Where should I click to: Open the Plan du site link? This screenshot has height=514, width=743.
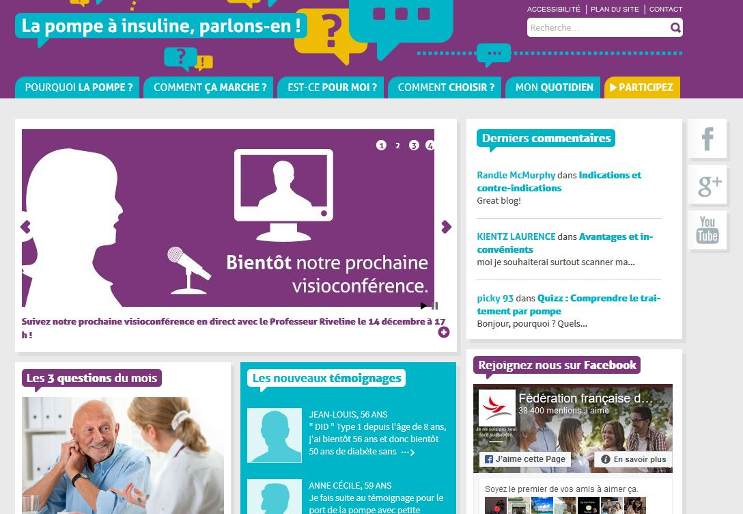(x=615, y=9)
